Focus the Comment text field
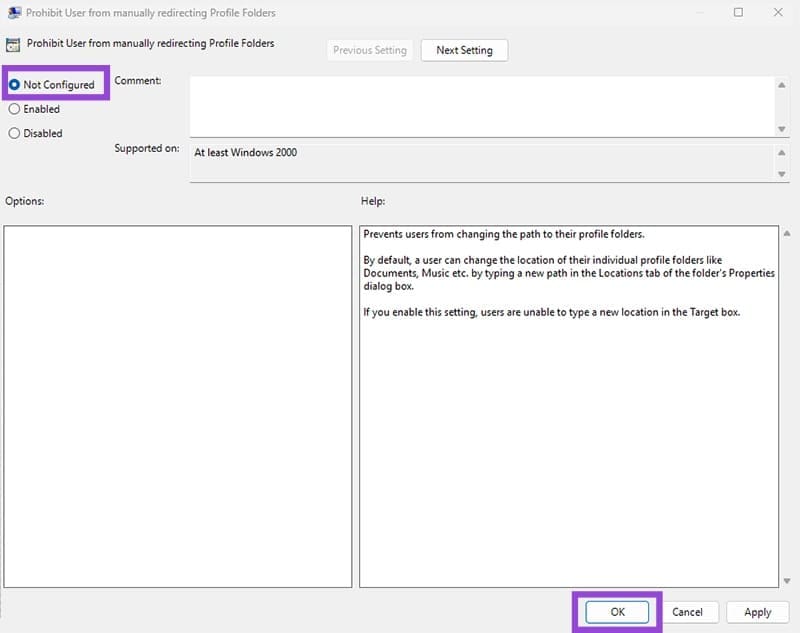The image size is (800, 633). pyautogui.click(x=480, y=106)
